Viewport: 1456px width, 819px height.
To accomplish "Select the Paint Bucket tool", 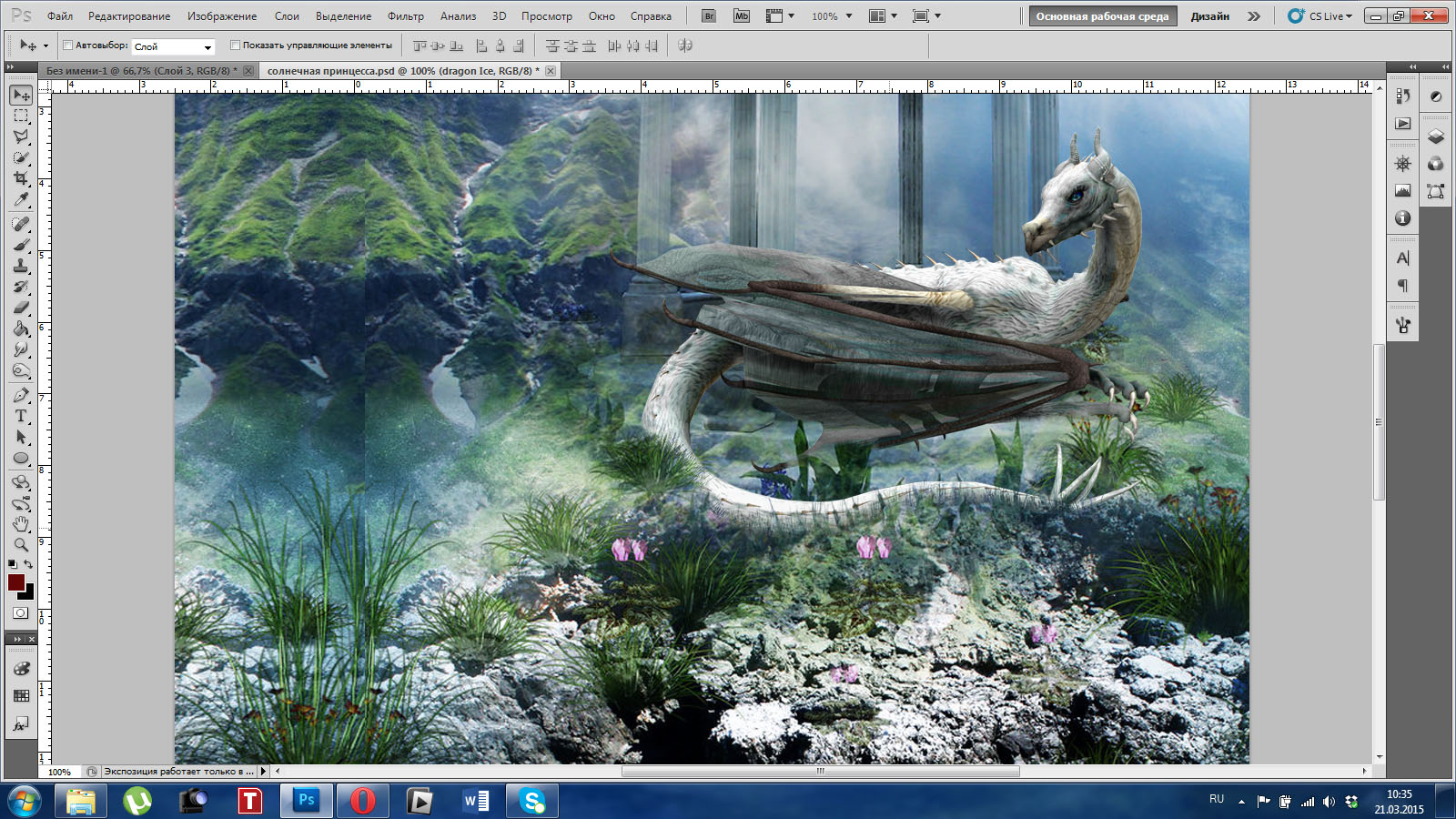I will point(21,329).
